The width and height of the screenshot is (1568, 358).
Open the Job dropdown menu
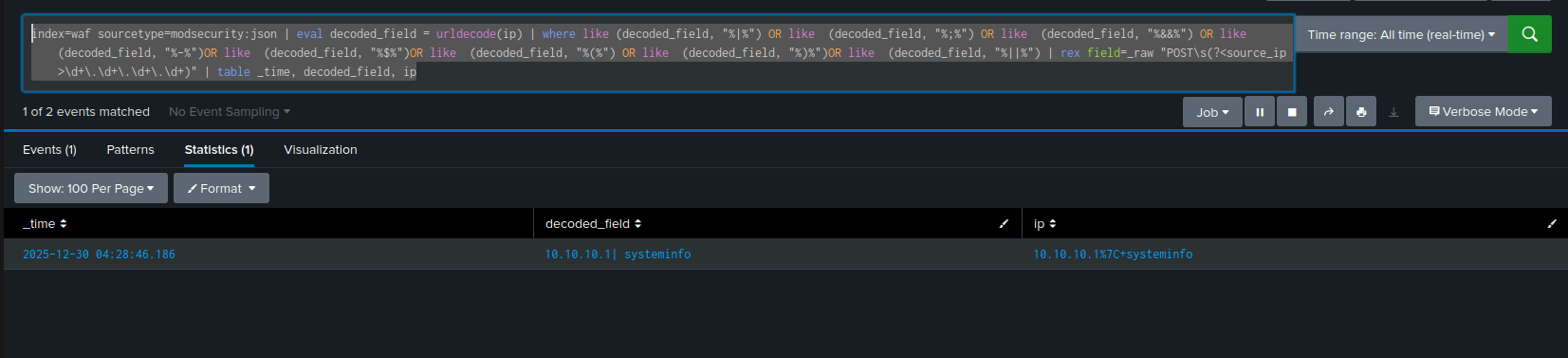pos(1212,112)
